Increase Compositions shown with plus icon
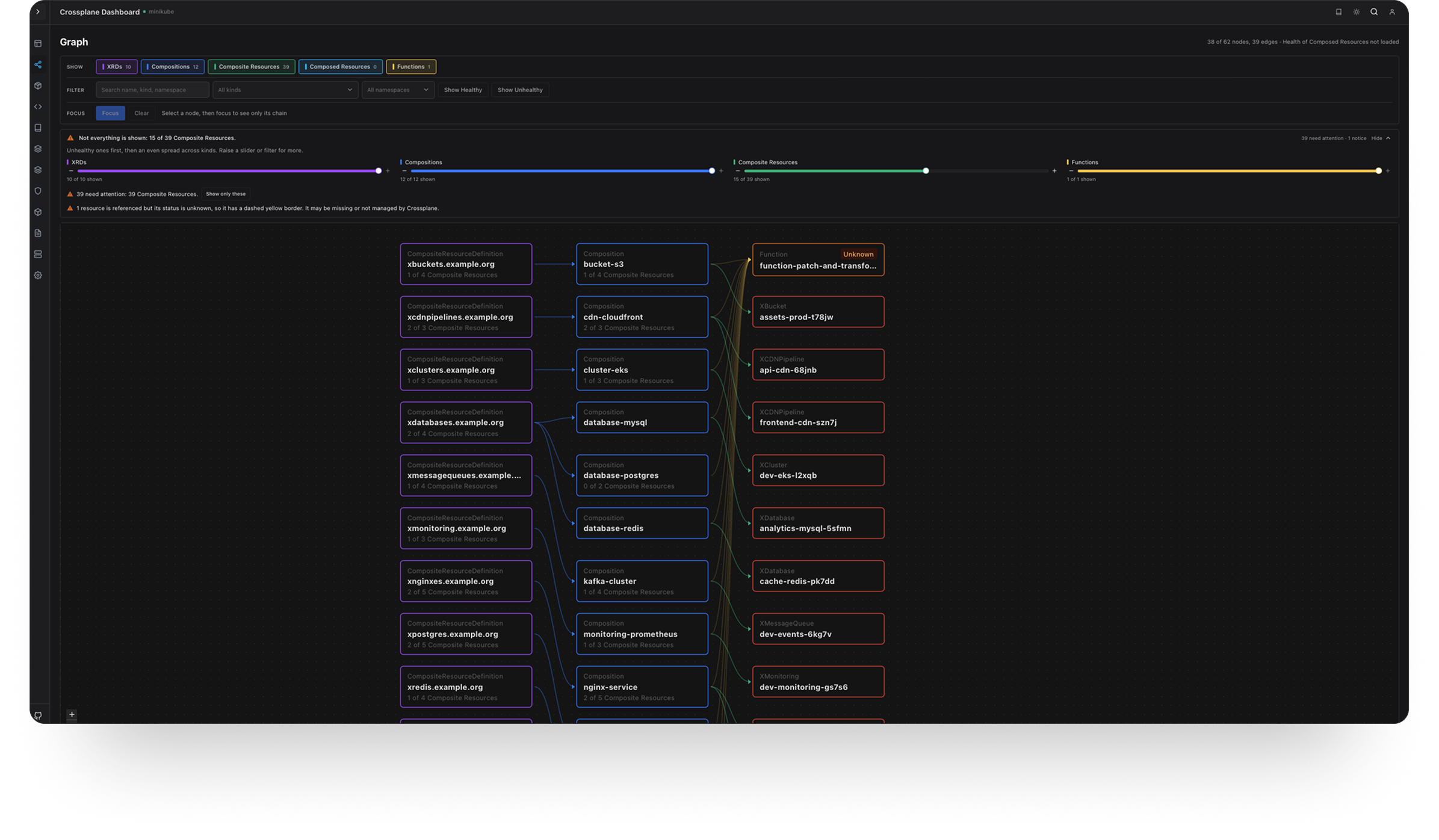 (721, 171)
